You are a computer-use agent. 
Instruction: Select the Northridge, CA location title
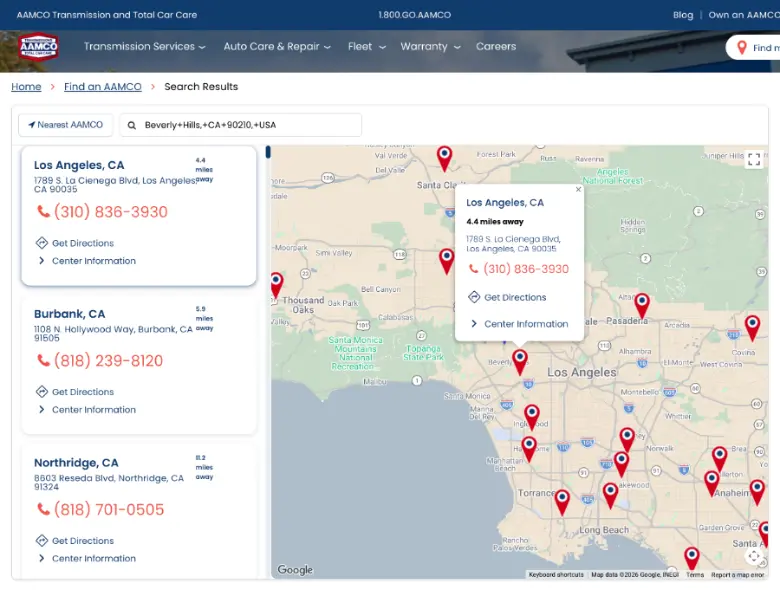tap(76, 463)
